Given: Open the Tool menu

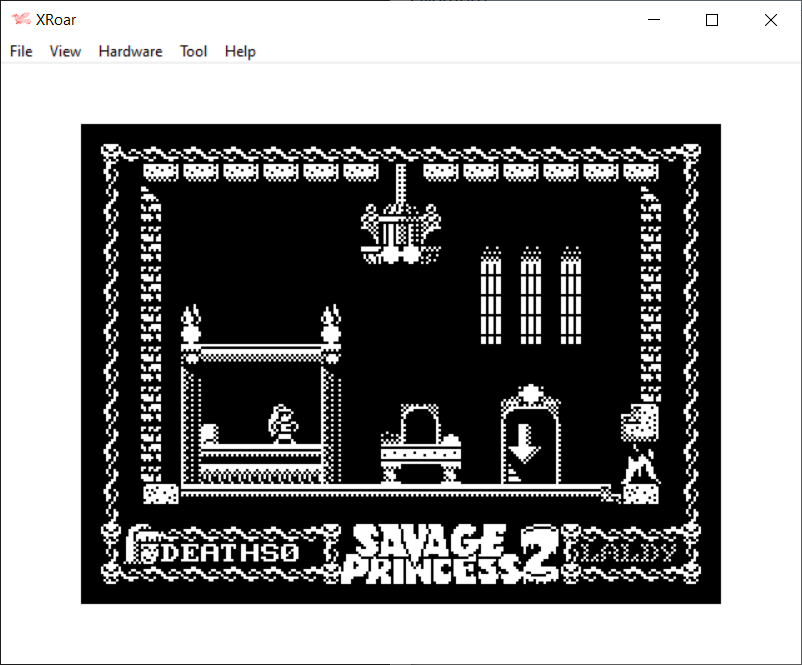Looking at the screenshot, I should tap(193, 51).
